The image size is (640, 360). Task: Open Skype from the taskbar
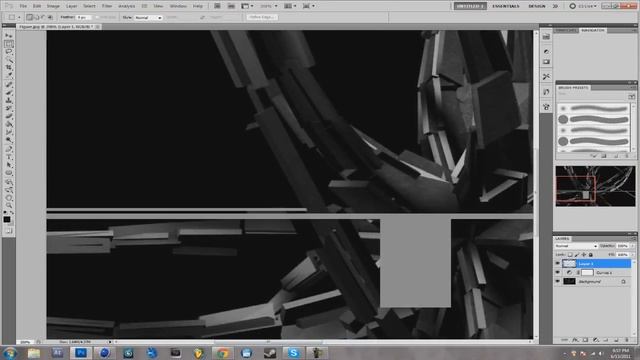tap(293, 353)
